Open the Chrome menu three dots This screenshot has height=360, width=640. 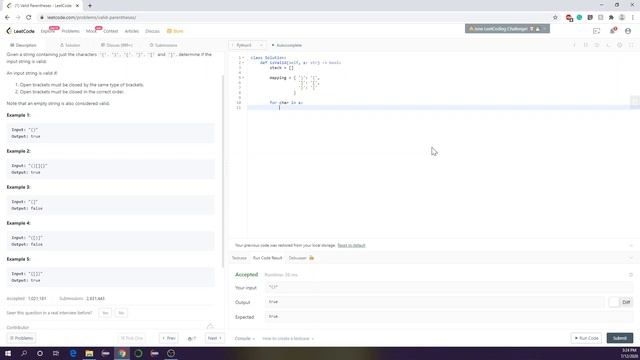[x=633, y=18]
